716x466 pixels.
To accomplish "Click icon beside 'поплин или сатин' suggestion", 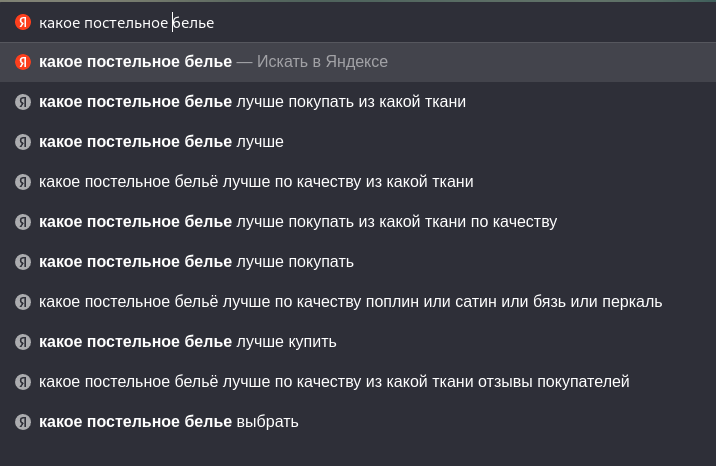I will coord(23,302).
